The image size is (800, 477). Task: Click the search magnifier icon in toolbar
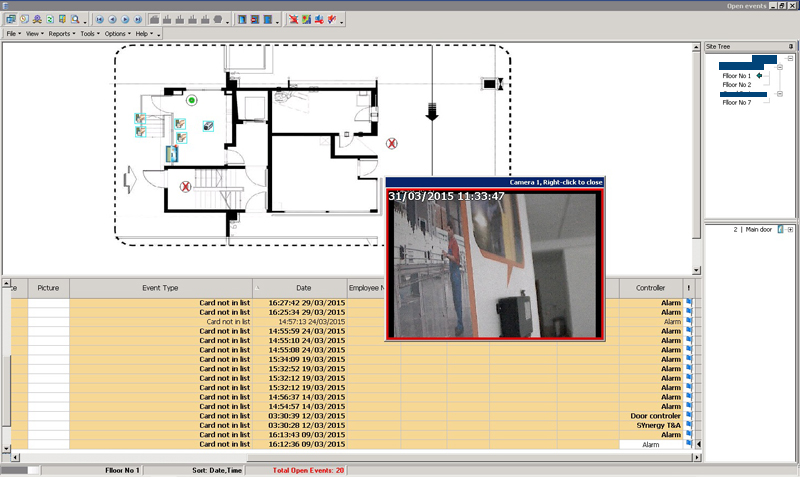tap(76, 19)
